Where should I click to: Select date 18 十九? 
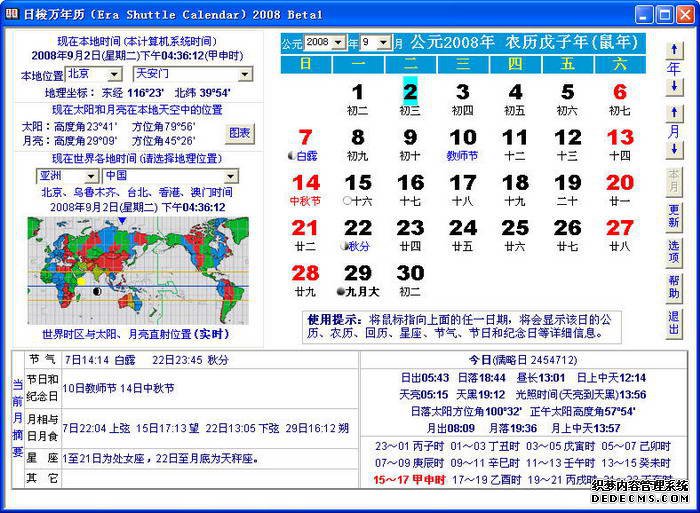(x=515, y=190)
